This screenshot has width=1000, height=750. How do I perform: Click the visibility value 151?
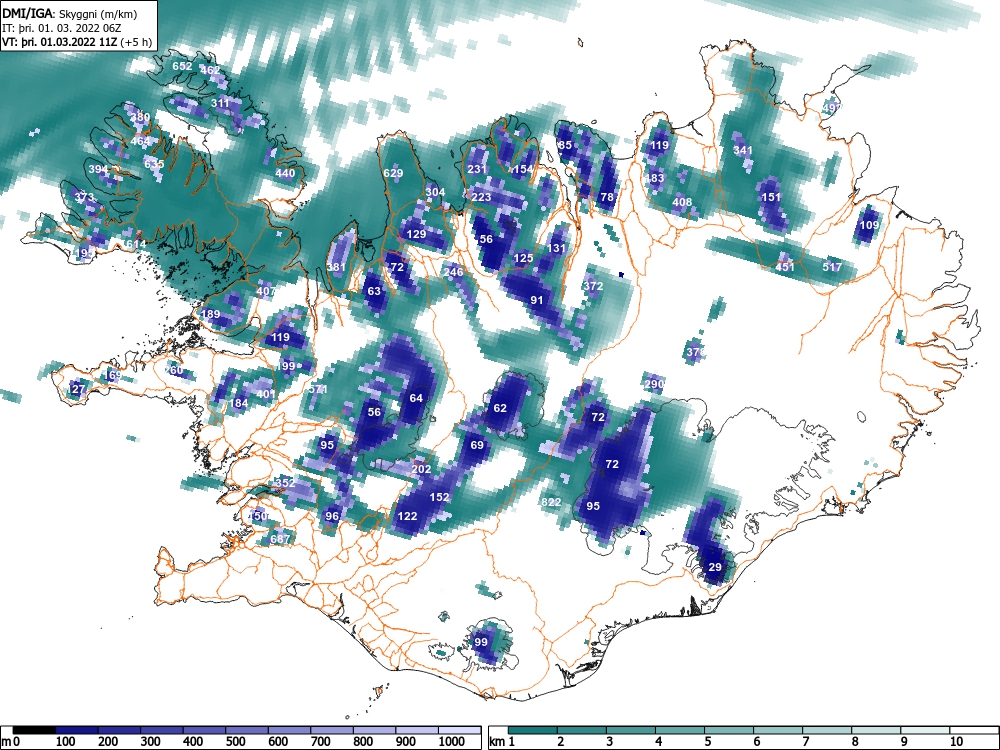coord(771,197)
